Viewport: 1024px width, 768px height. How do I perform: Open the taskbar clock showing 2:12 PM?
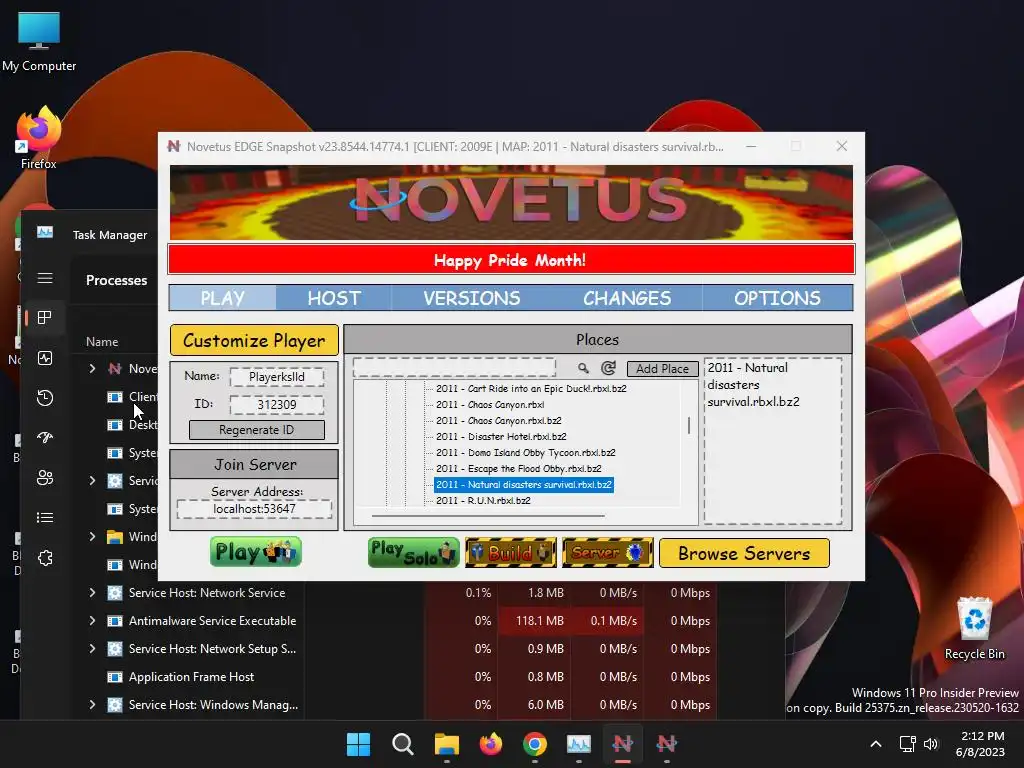click(980, 744)
